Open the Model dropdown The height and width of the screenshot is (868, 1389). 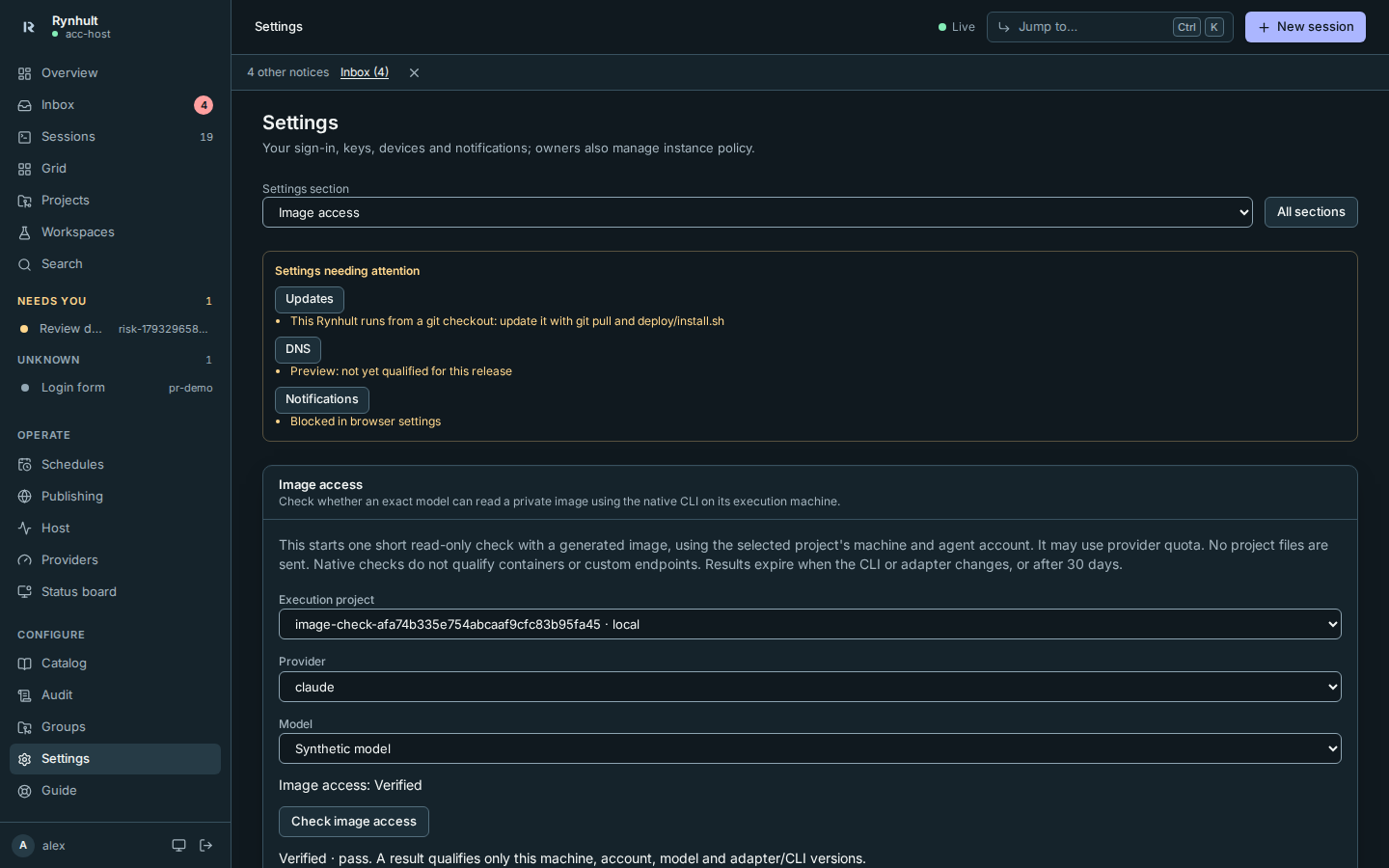[x=810, y=748]
